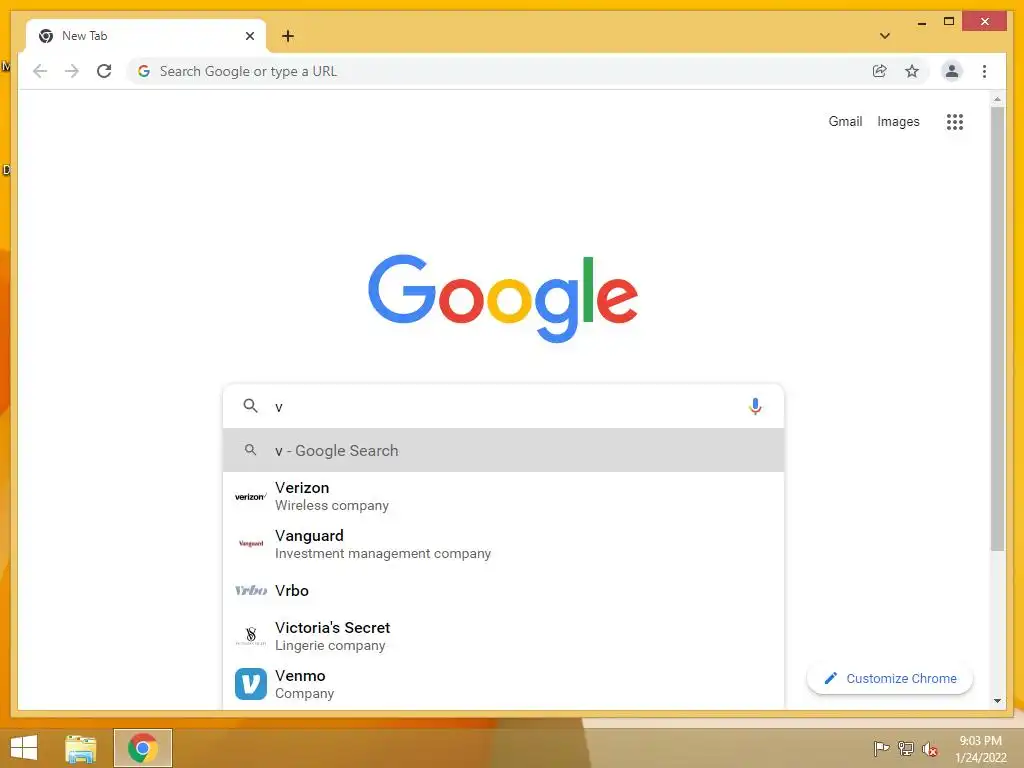Click the Vrbo logo icon
This screenshot has width=1024, height=768.
point(251,590)
